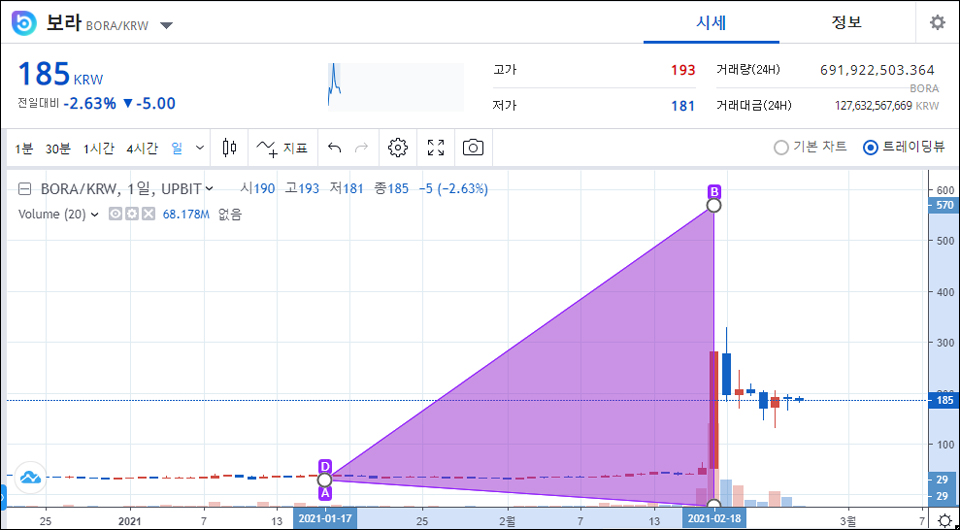
Task: Redo the chart action
Action: (x=362, y=147)
